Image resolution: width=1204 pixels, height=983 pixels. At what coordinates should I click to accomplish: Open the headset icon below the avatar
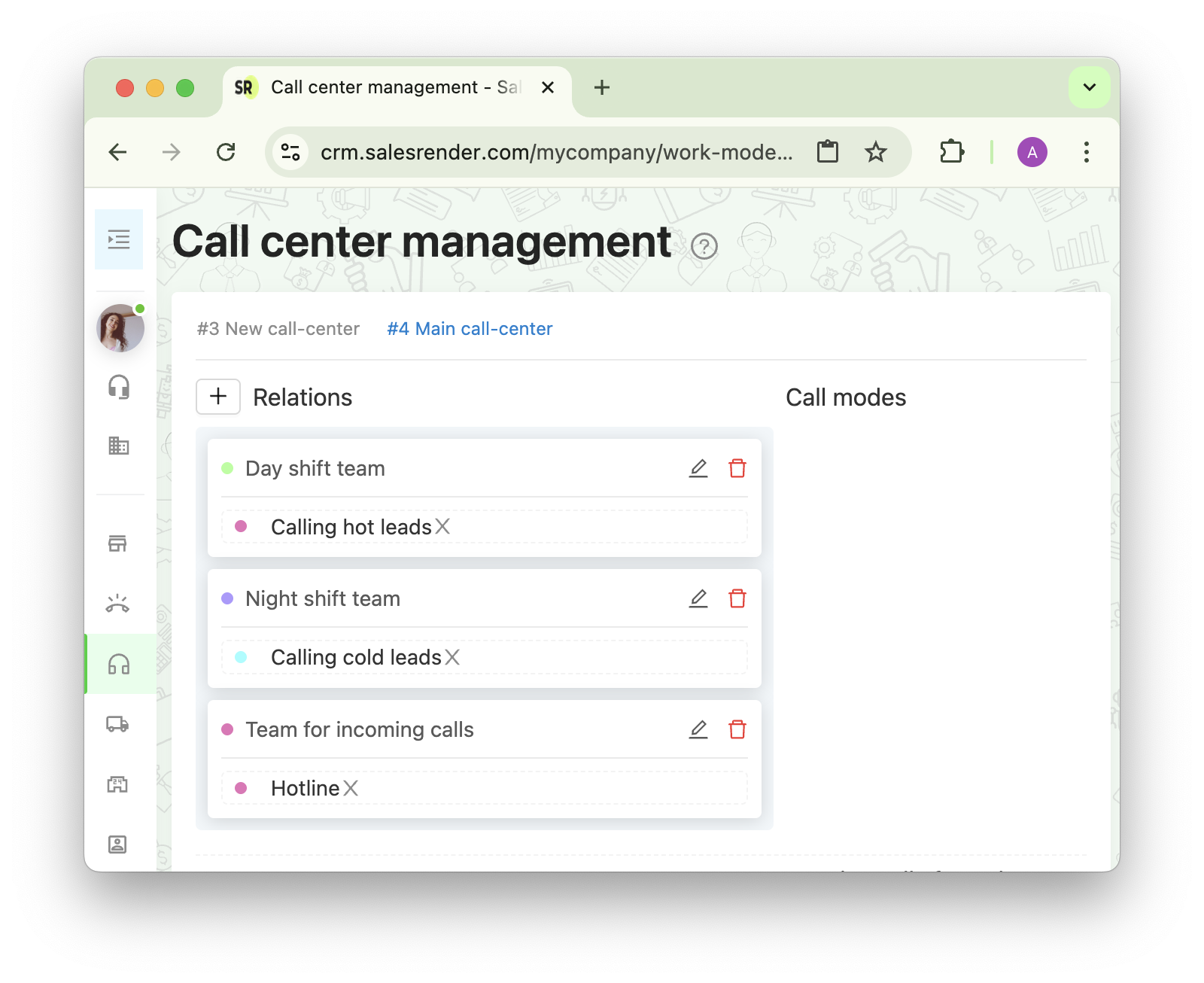[x=119, y=387]
